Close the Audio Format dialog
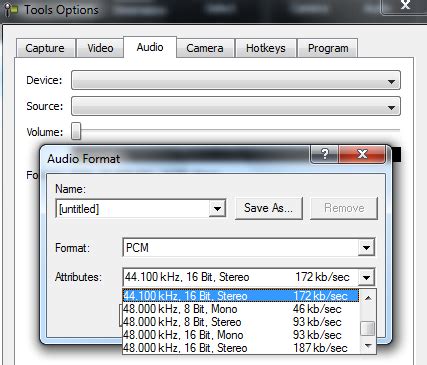427x365 pixels. tap(362, 154)
